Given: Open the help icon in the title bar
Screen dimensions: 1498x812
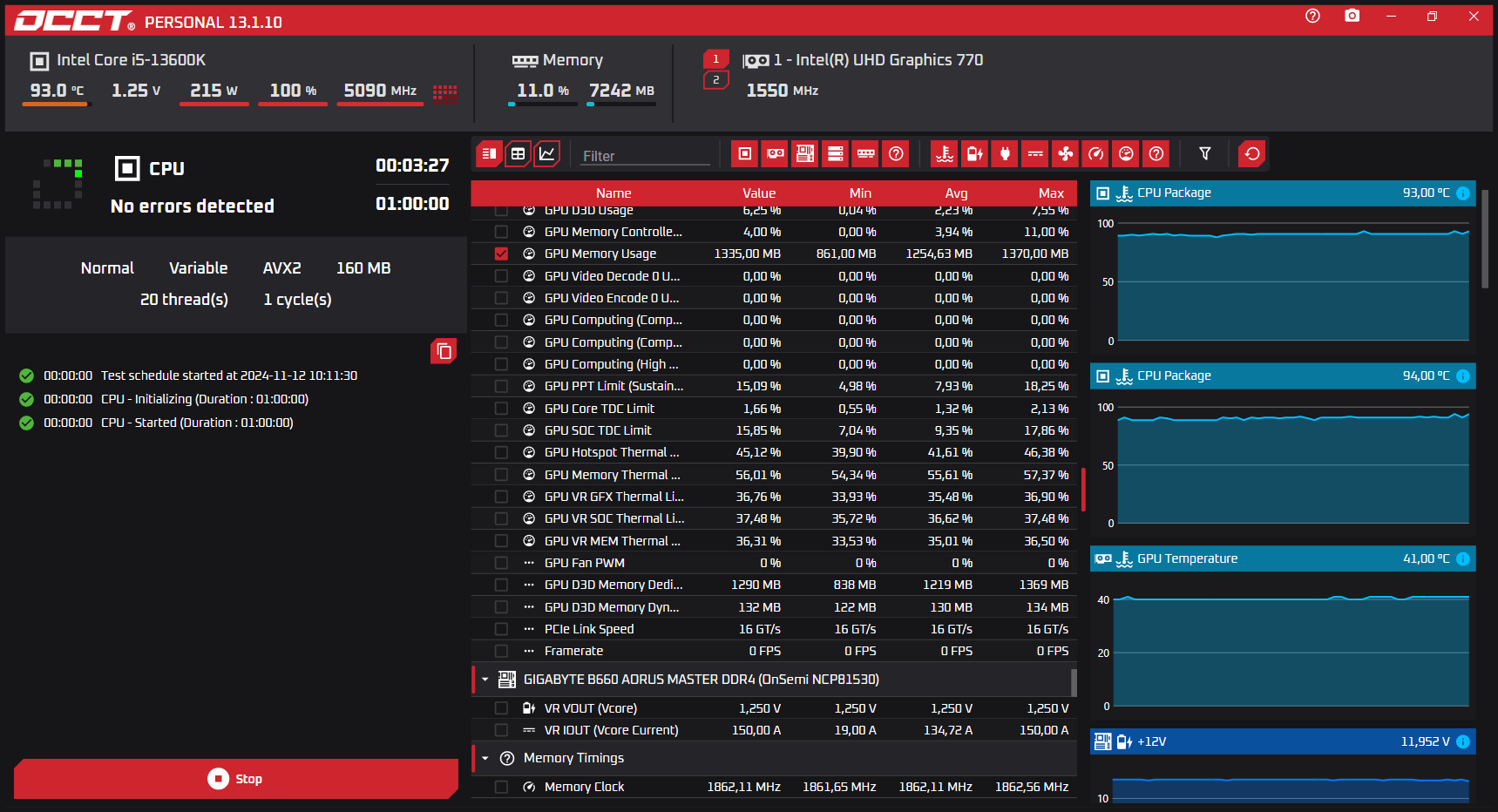Looking at the screenshot, I should [x=1312, y=17].
